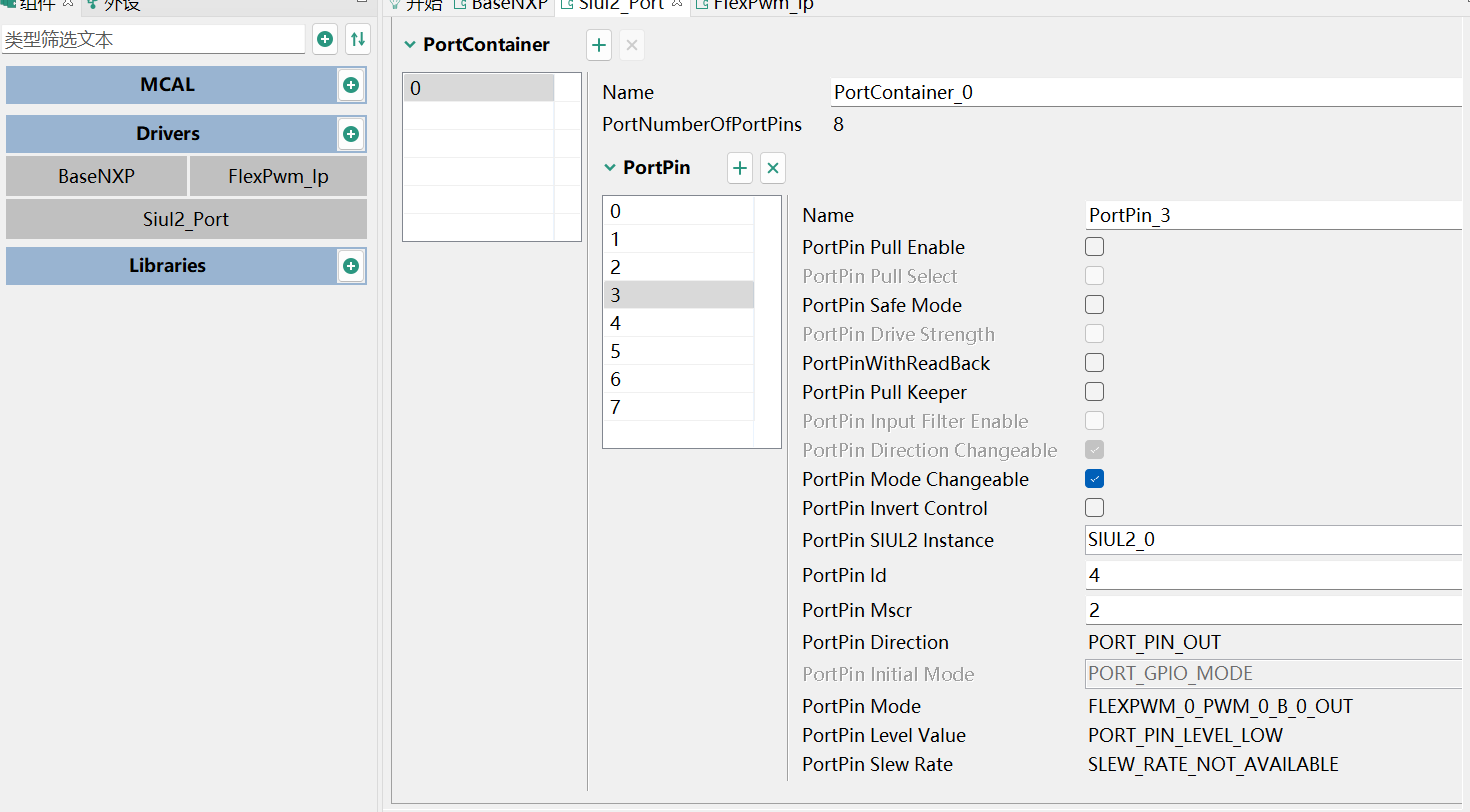The image size is (1470, 812).
Task: Click the green add icon beside type filter field
Action: pyautogui.click(x=325, y=39)
